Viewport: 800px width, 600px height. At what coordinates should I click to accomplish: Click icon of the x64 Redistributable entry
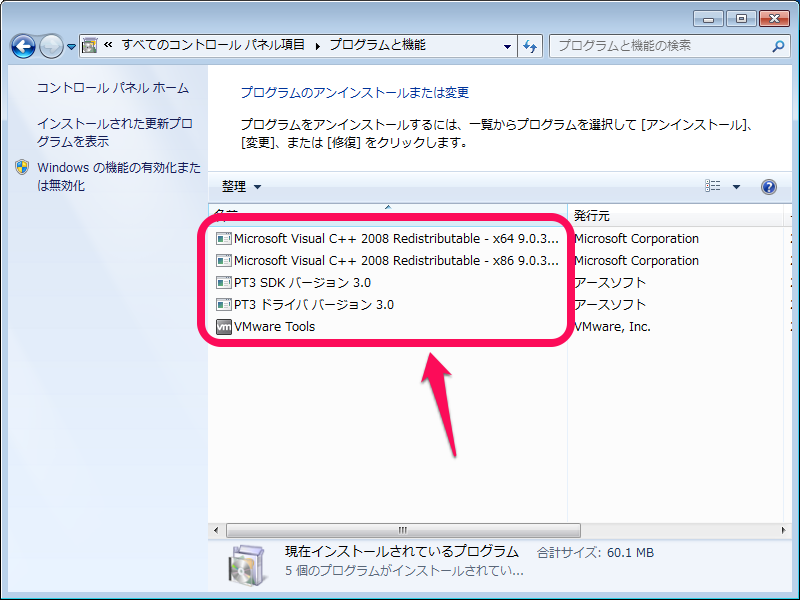223,238
